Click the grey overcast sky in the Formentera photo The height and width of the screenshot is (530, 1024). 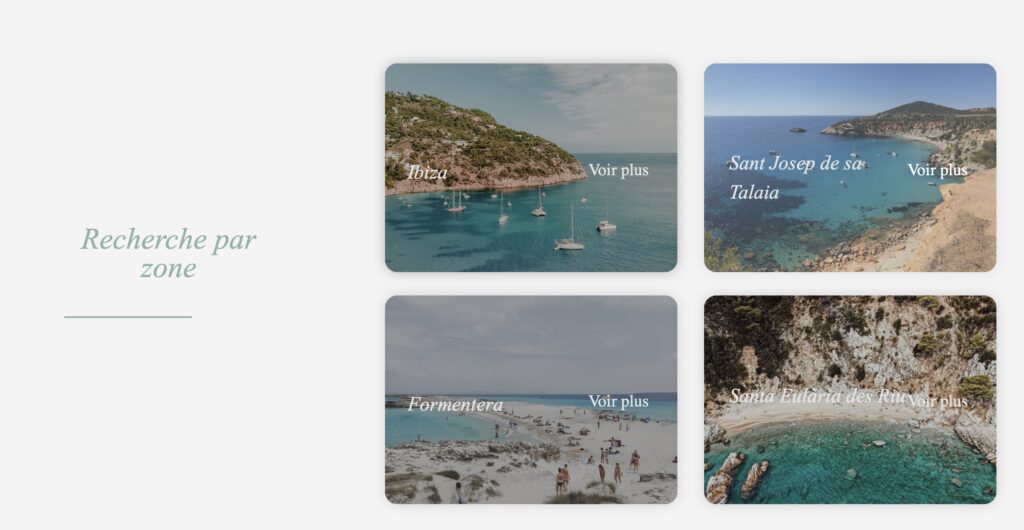click(x=530, y=345)
